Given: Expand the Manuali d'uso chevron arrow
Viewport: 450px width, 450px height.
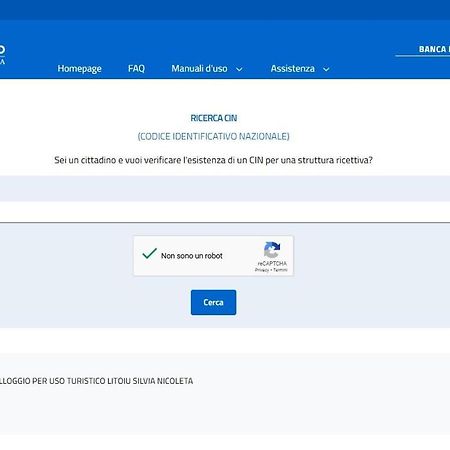Looking at the screenshot, I should click(x=239, y=69).
